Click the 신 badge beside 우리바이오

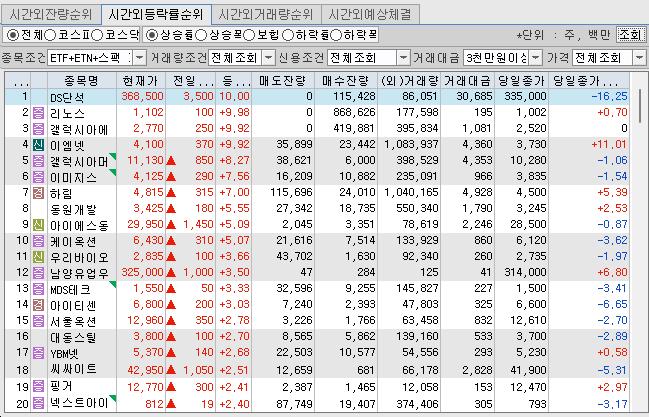[38, 257]
